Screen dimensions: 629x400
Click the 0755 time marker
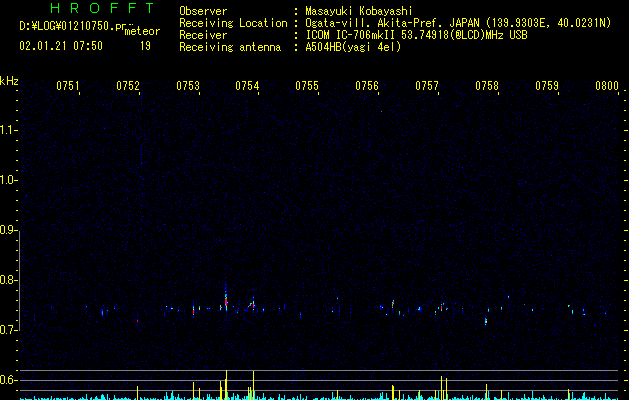tap(307, 86)
